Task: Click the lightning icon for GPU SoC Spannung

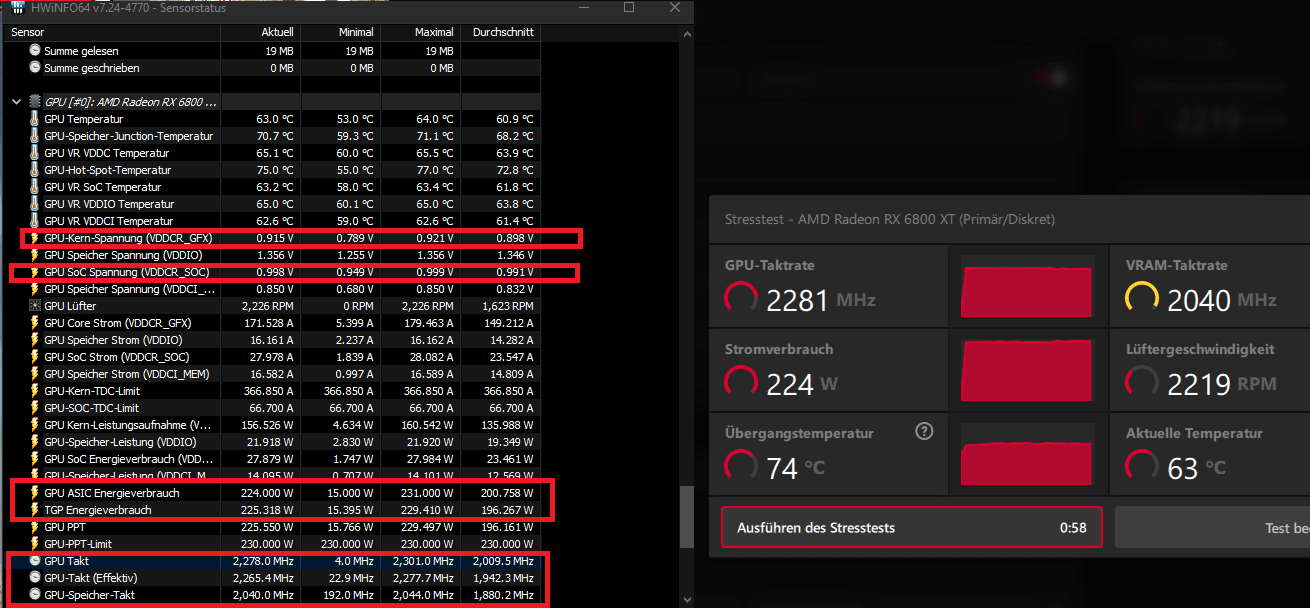Action: click(36, 272)
